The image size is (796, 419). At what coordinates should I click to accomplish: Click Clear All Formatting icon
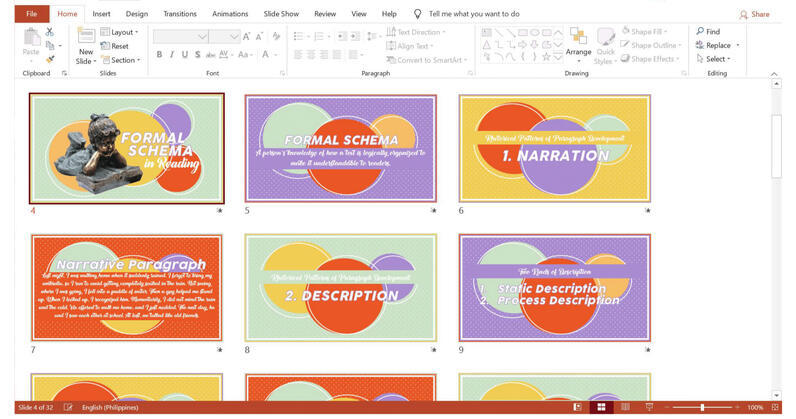[x=276, y=36]
